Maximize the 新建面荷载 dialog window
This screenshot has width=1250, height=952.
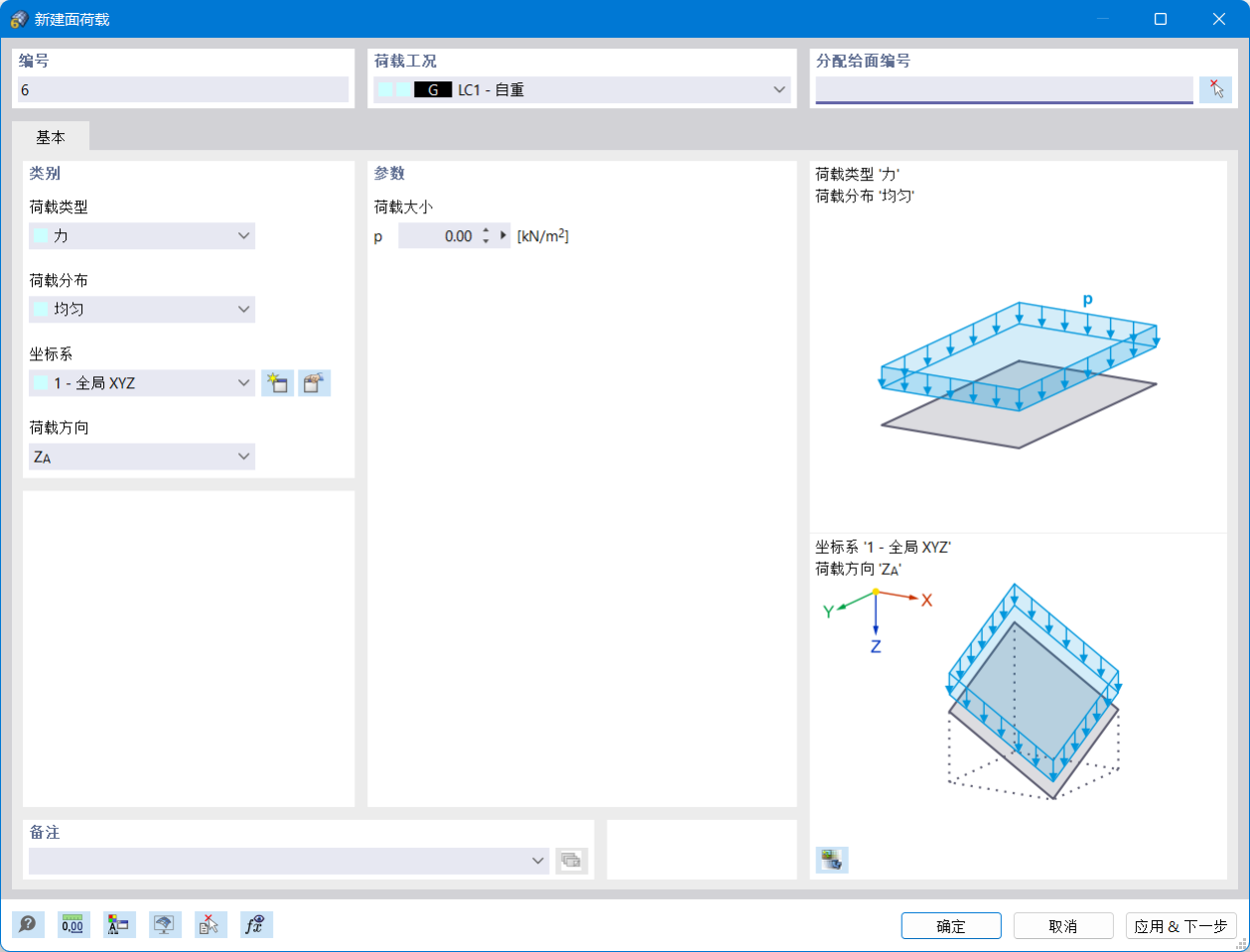pyautogui.click(x=1160, y=19)
